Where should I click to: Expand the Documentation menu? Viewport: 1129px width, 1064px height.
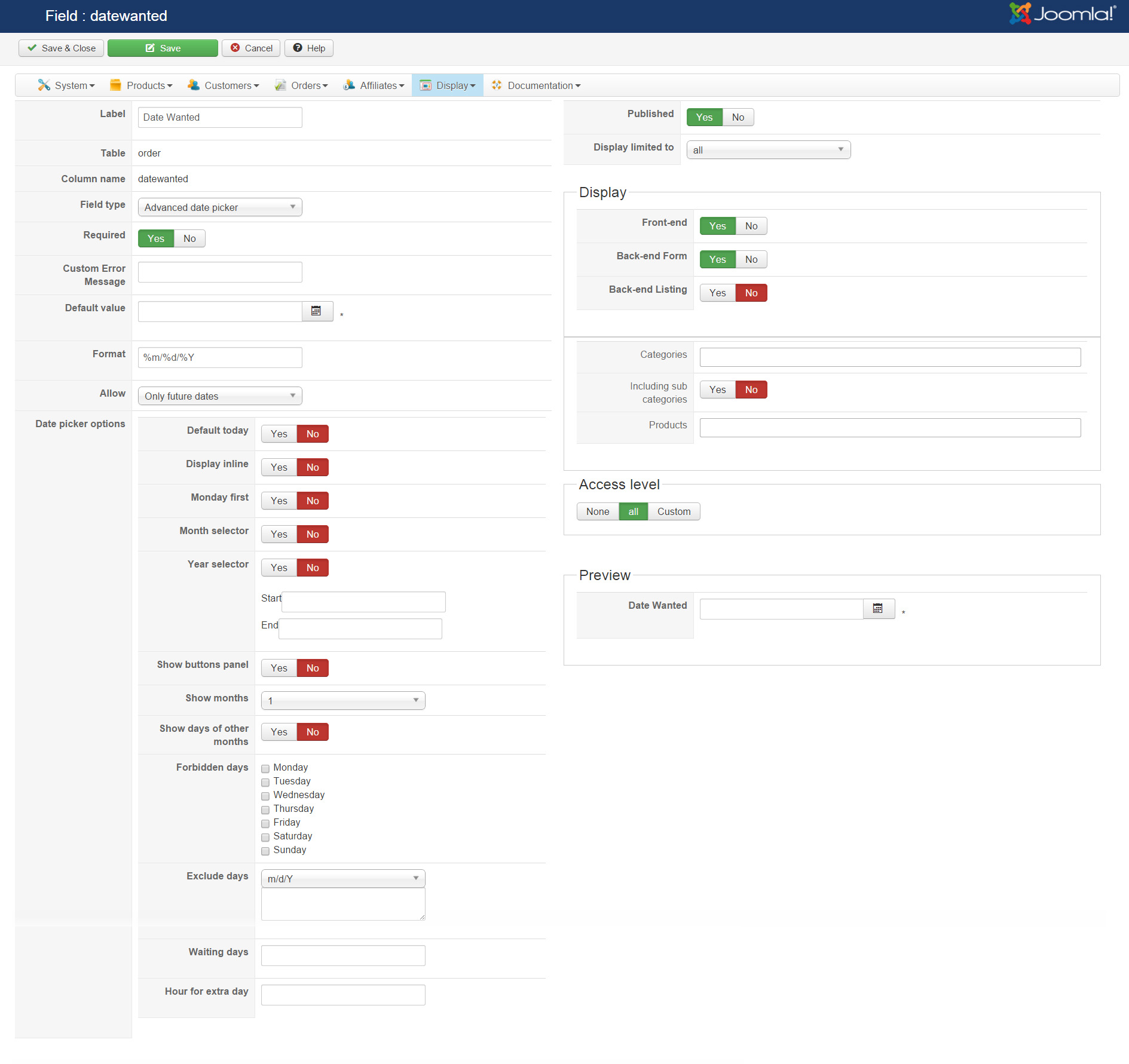pyautogui.click(x=536, y=85)
